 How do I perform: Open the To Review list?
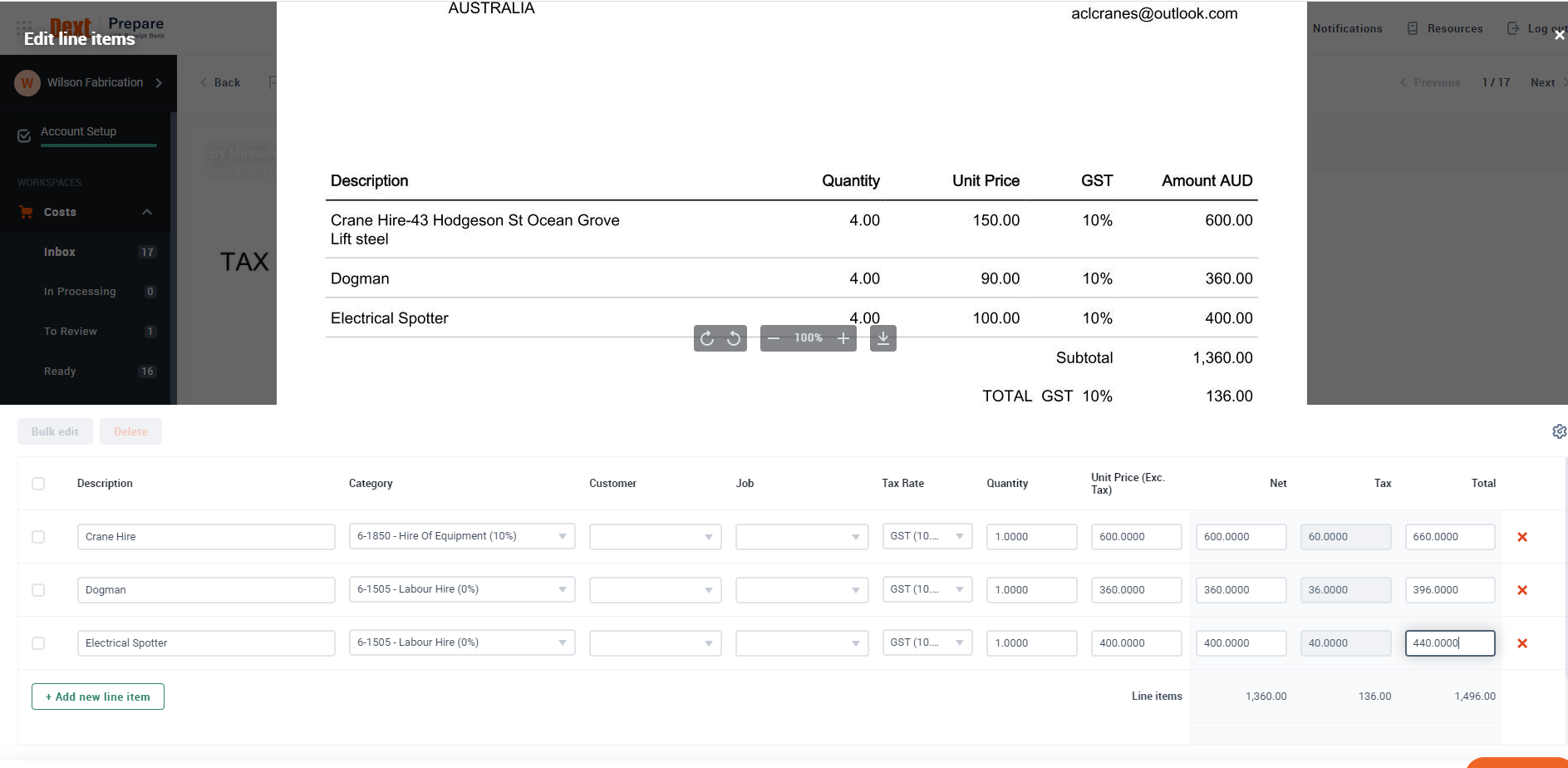pyautogui.click(x=71, y=331)
